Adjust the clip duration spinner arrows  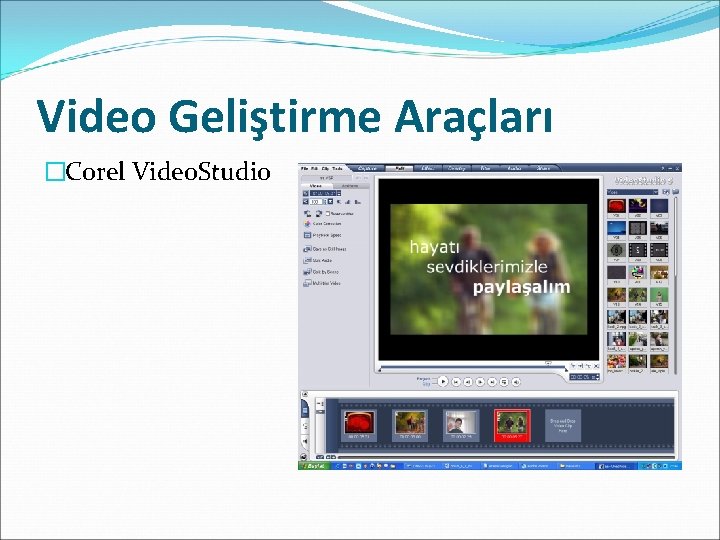coord(339,194)
